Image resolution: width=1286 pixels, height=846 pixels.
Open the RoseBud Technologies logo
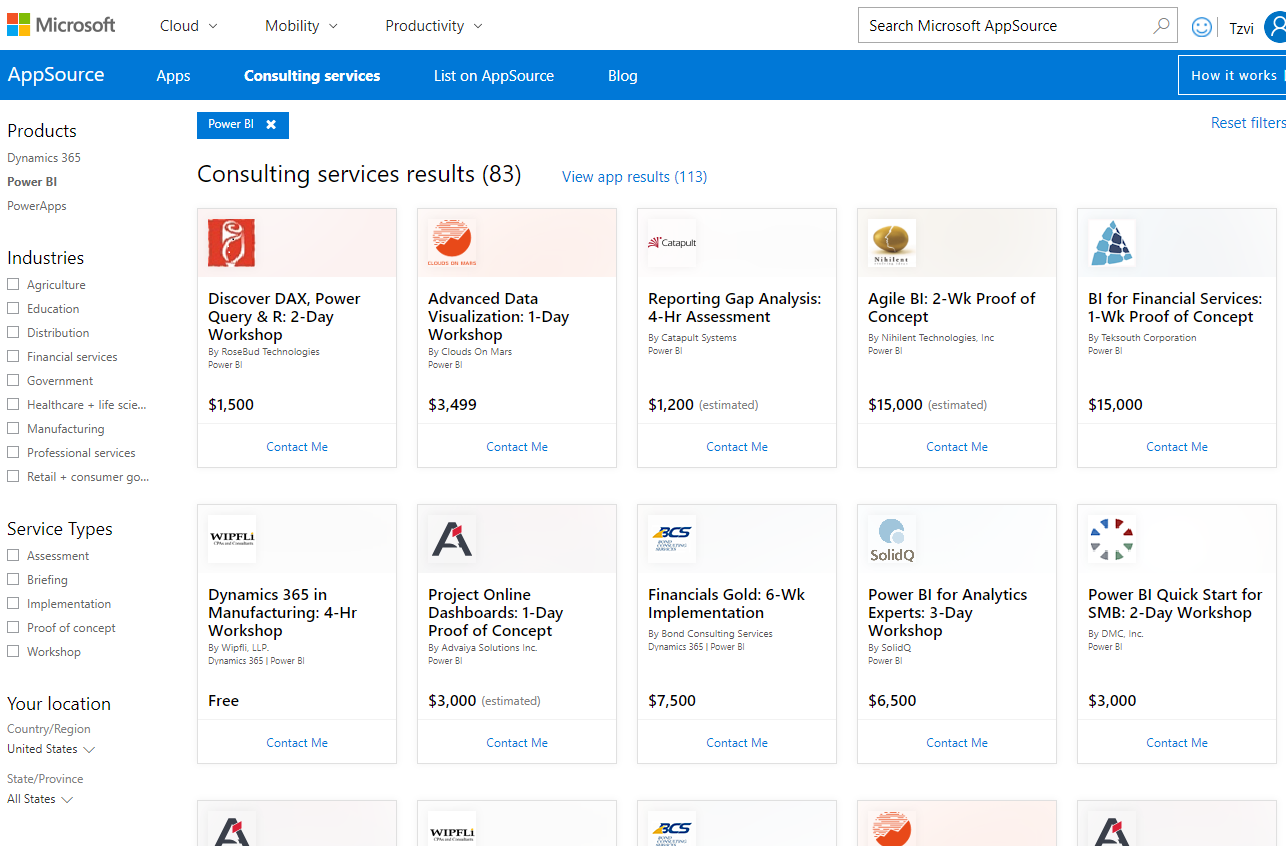[x=232, y=243]
